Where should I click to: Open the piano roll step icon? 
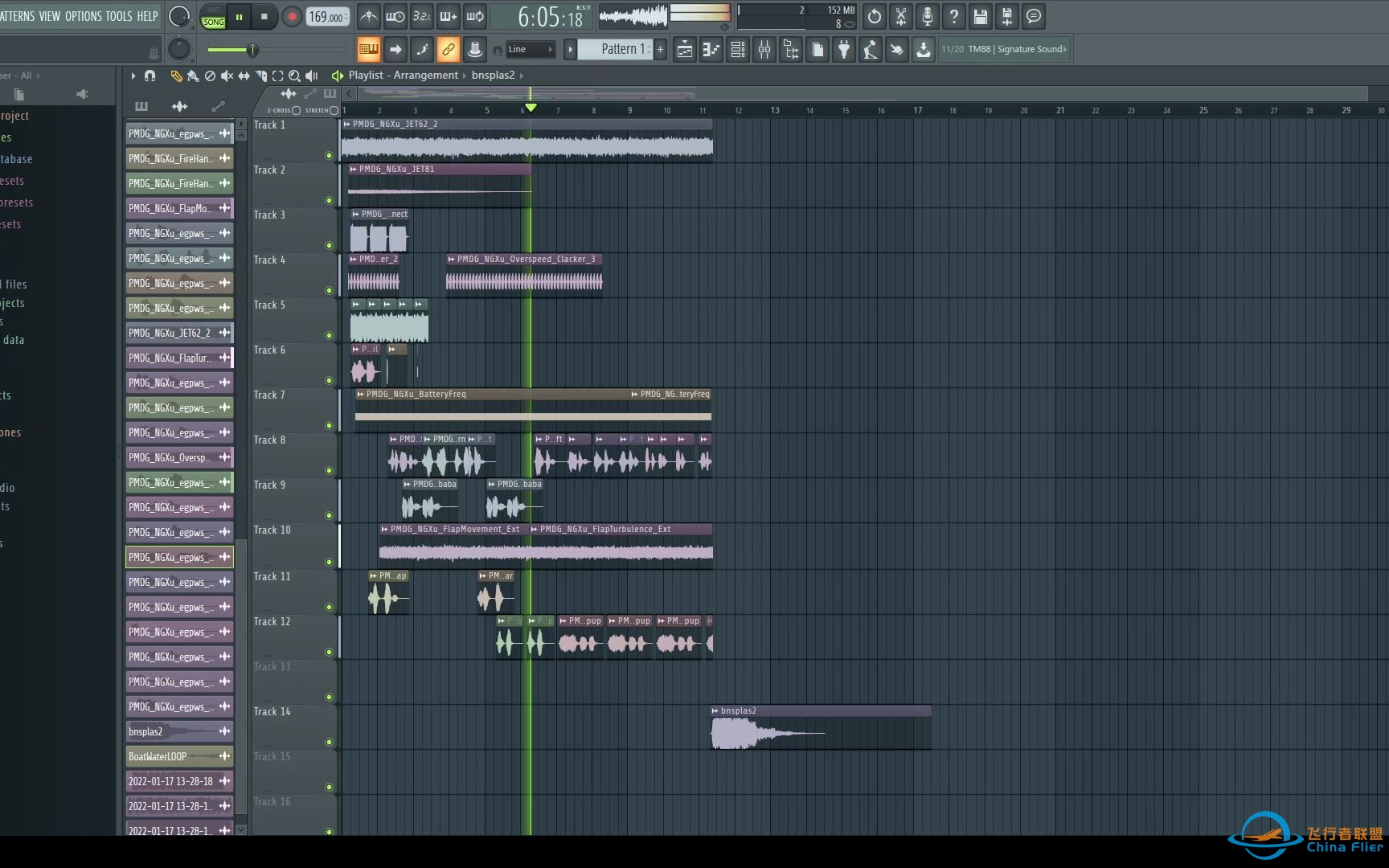(x=711, y=50)
